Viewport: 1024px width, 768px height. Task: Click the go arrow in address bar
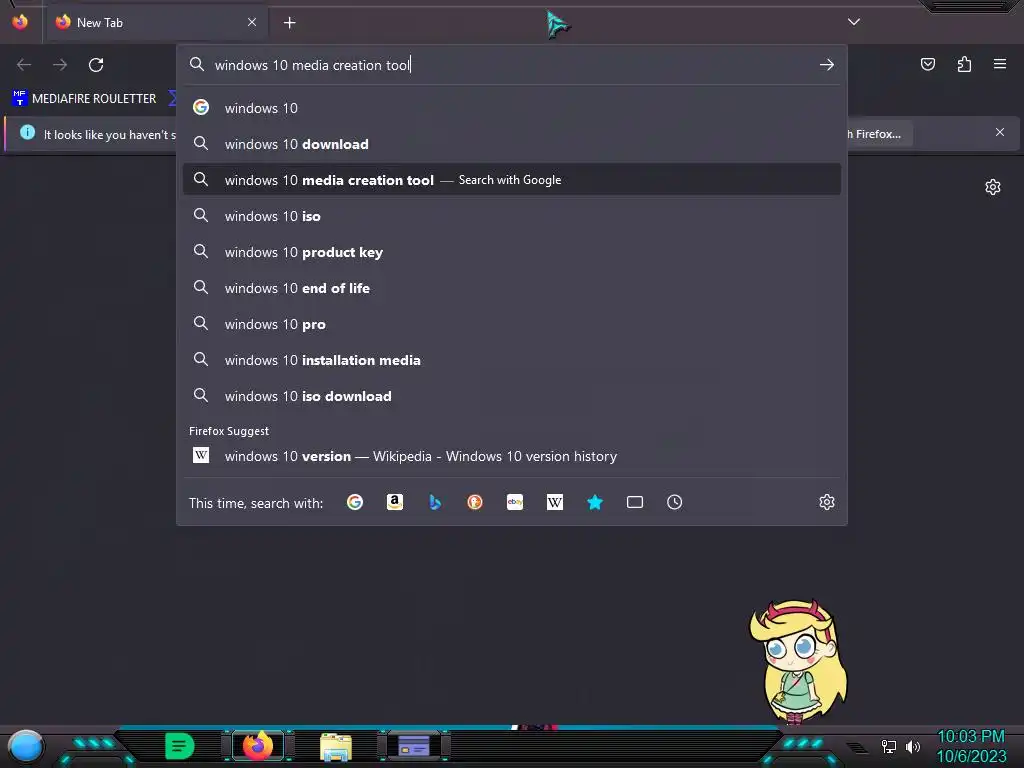click(827, 65)
